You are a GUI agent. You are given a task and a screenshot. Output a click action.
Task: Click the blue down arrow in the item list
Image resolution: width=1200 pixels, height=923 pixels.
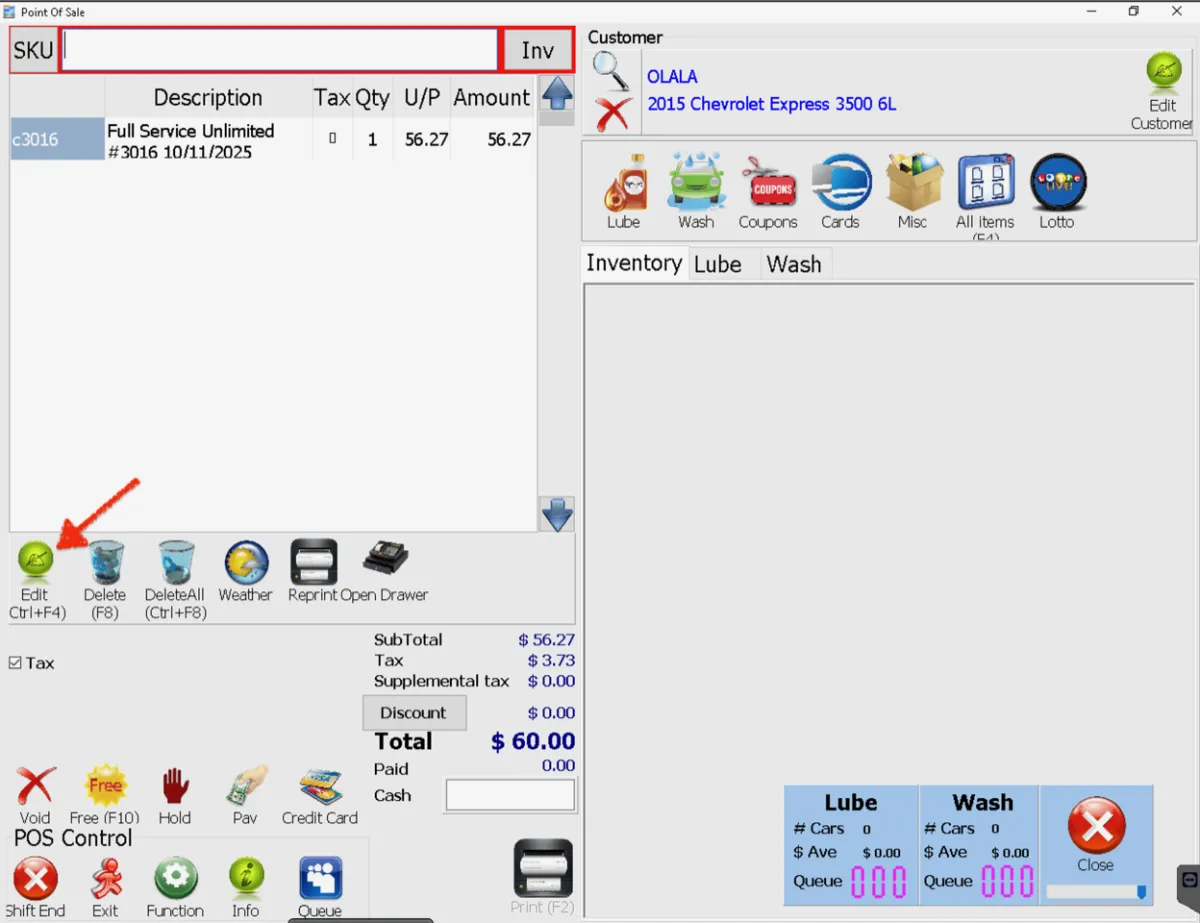coord(557,515)
